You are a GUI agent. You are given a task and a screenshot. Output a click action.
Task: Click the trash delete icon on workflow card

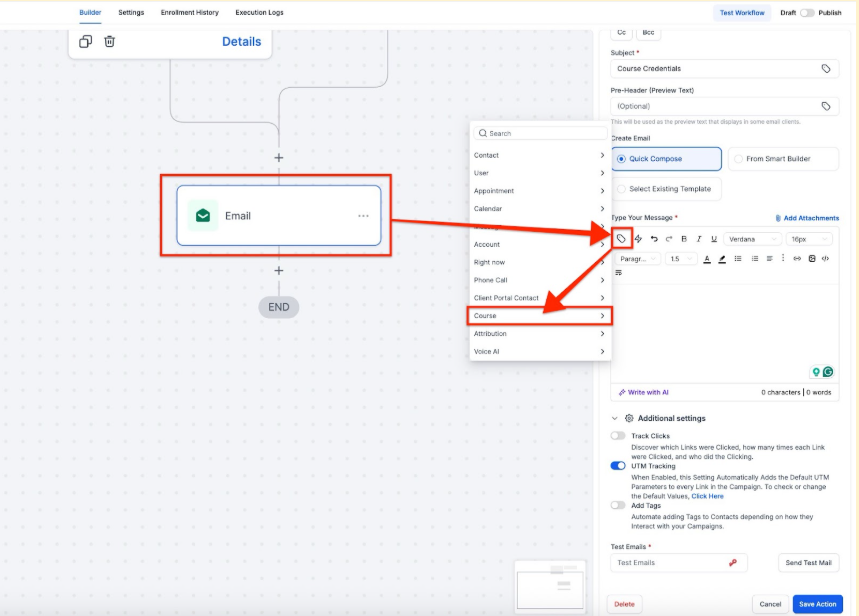[110, 41]
